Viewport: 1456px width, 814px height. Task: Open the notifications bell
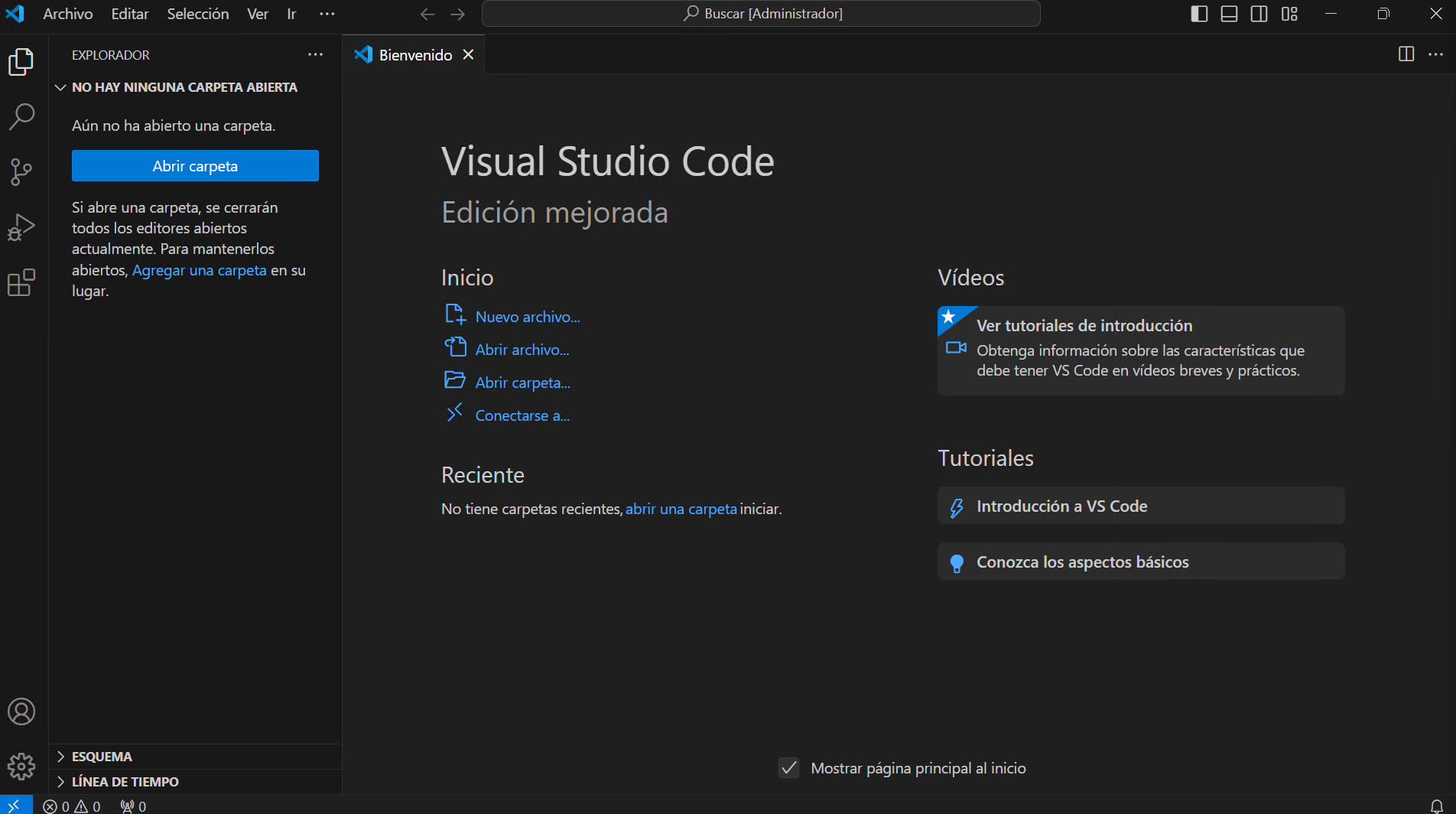(1437, 806)
